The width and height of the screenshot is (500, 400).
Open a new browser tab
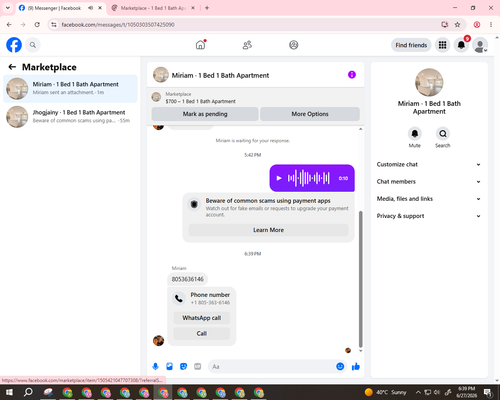click(x=207, y=8)
